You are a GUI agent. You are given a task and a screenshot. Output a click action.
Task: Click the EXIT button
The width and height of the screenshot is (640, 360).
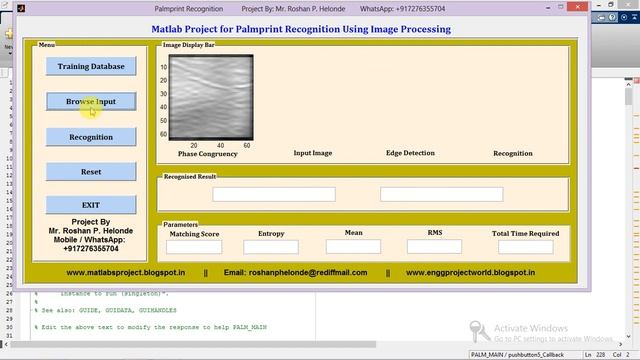pyautogui.click(x=91, y=205)
